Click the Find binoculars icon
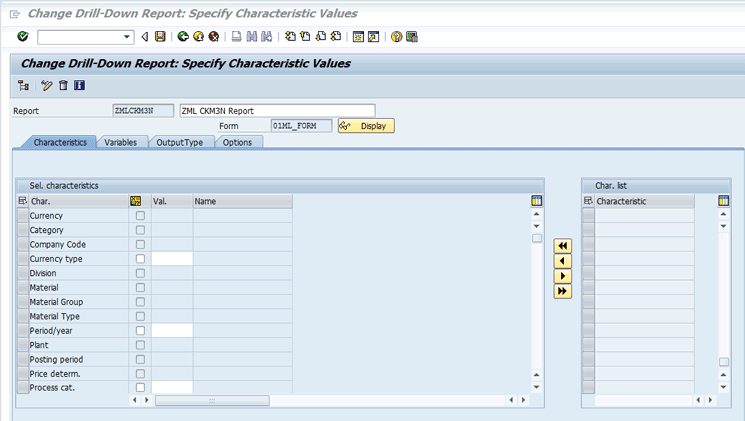The height and width of the screenshot is (421, 745). click(x=251, y=37)
